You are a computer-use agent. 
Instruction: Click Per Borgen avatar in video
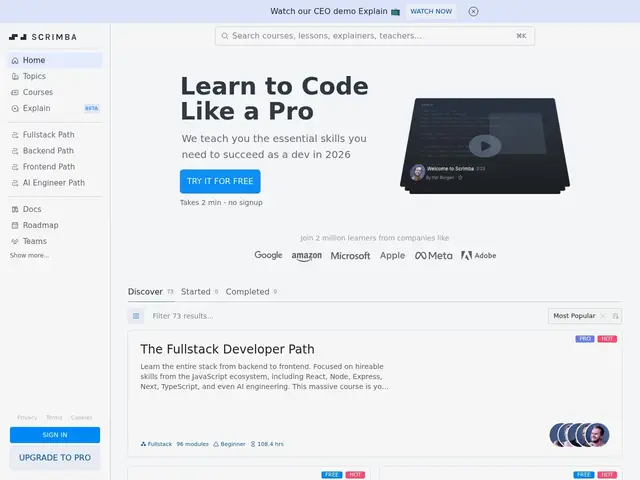tap(418, 172)
